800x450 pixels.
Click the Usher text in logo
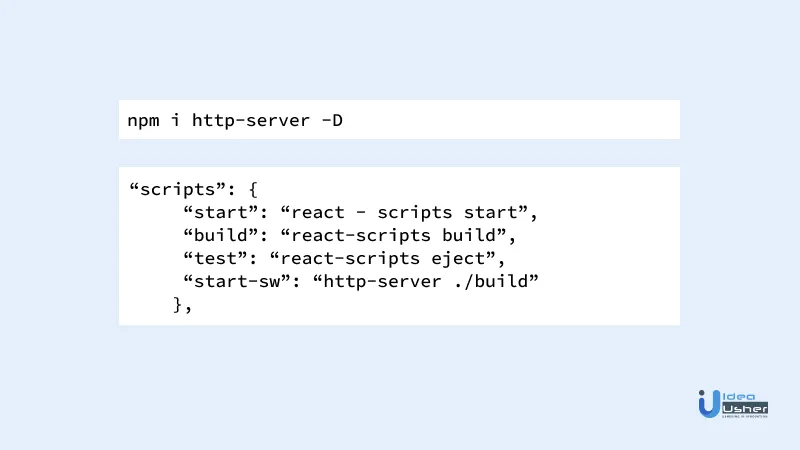(745, 409)
